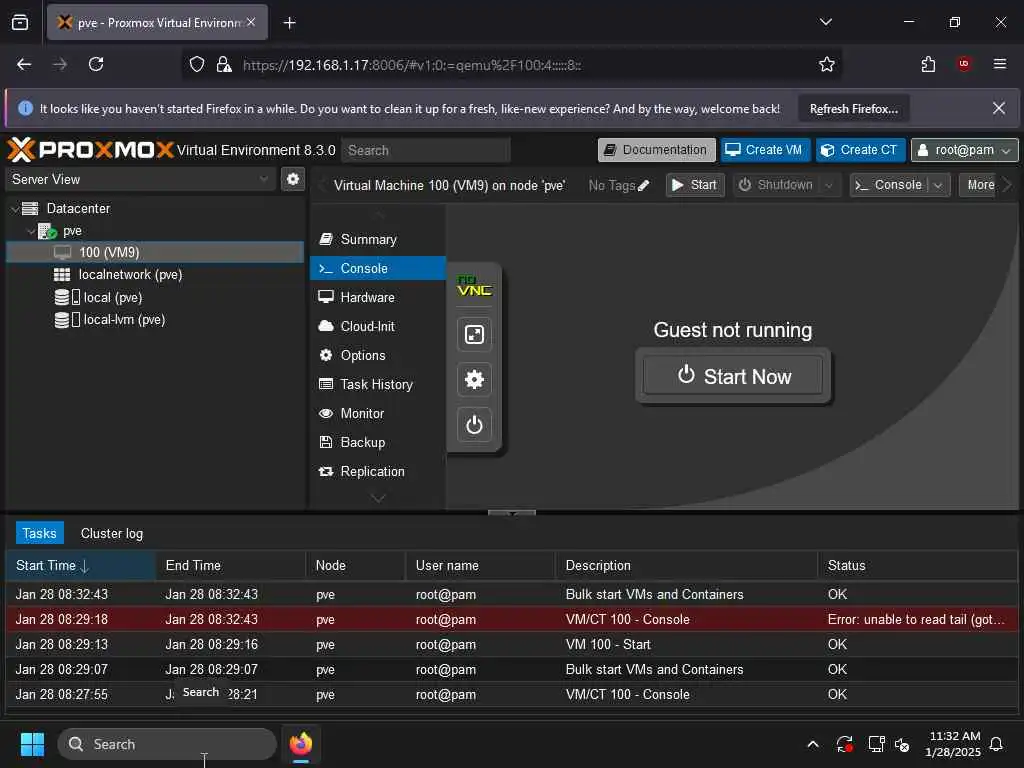Toggle fullscreen in noVNC control bar

tap(474, 334)
